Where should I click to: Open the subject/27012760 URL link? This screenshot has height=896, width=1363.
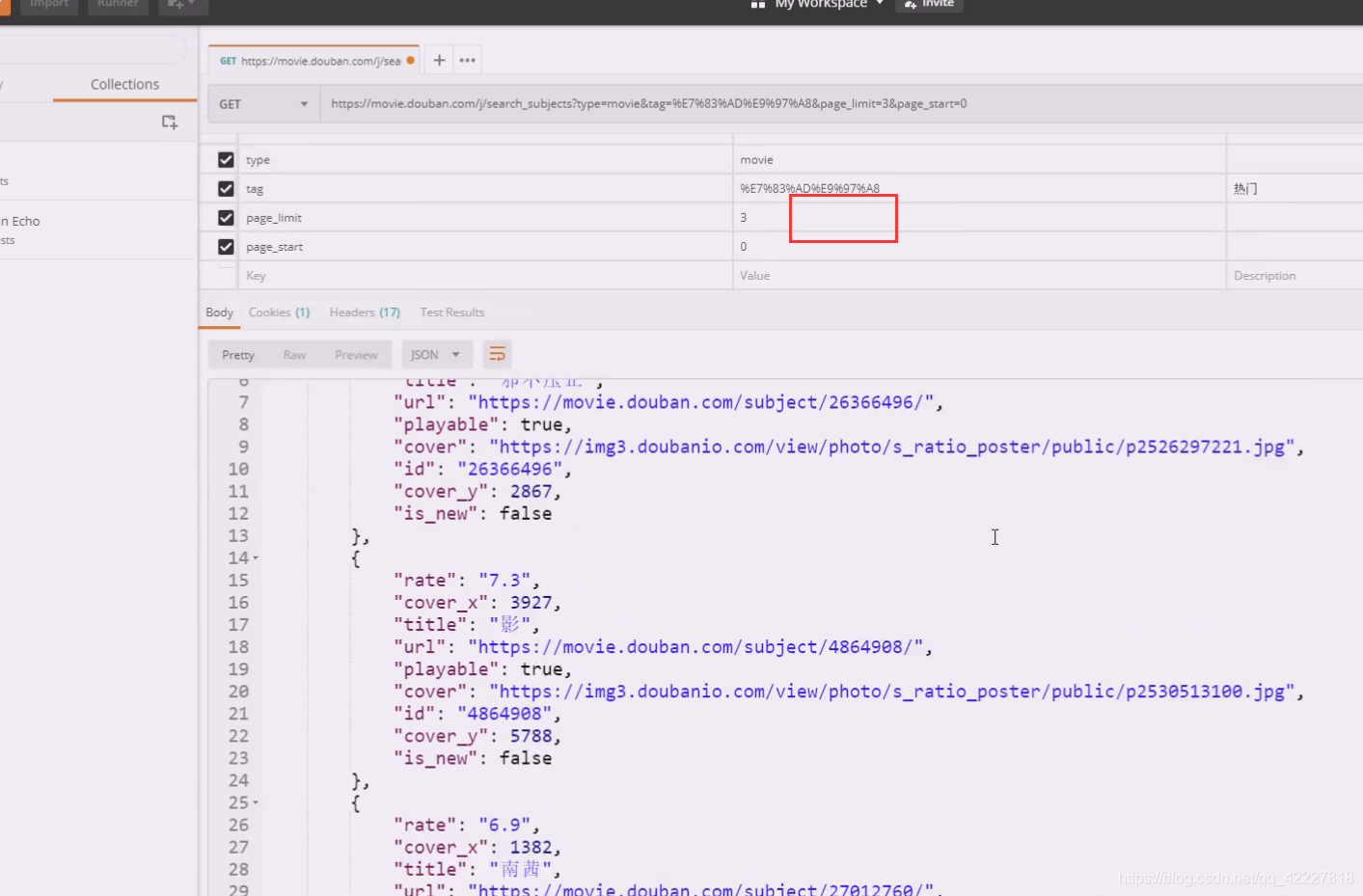point(701,889)
